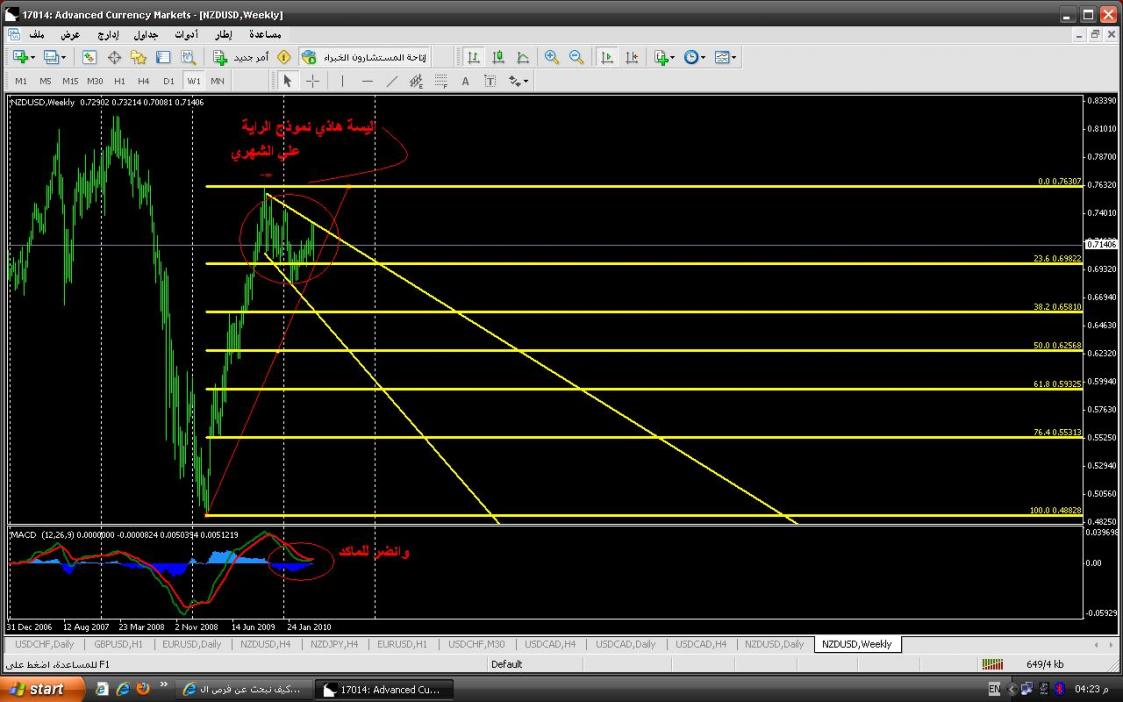Click the Expert Advisors enable button

tap(365, 58)
